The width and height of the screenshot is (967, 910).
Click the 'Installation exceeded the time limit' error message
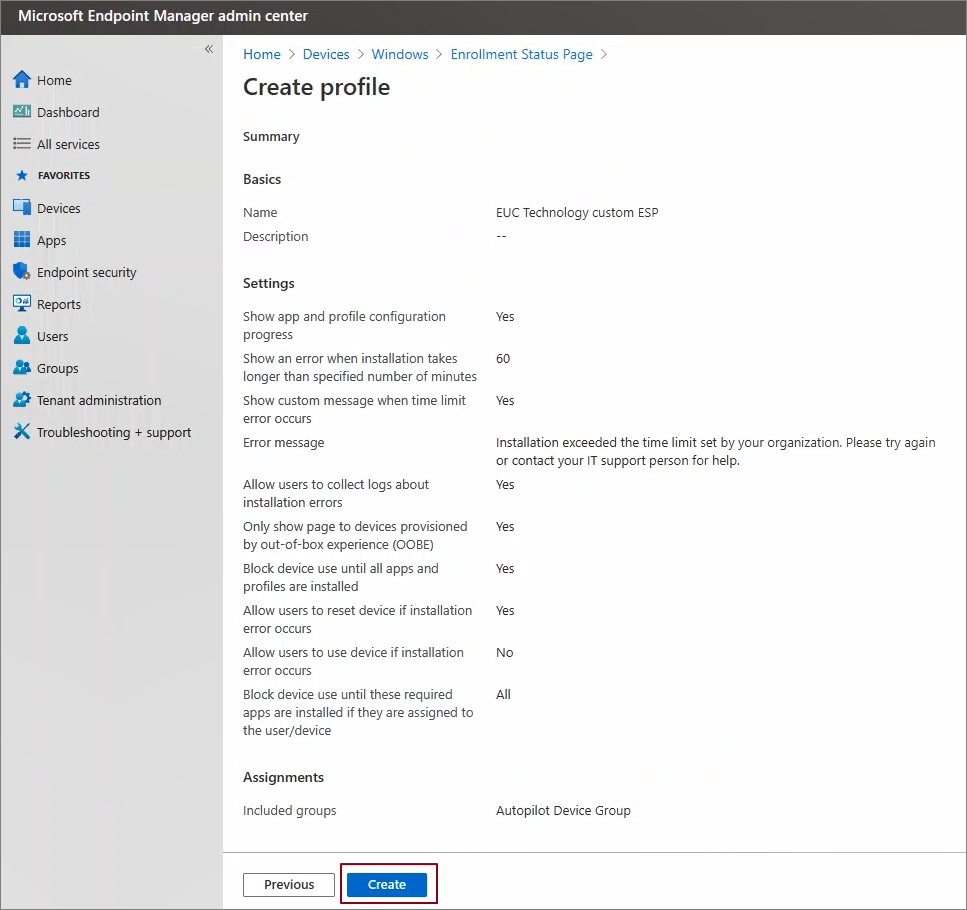coord(715,452)
